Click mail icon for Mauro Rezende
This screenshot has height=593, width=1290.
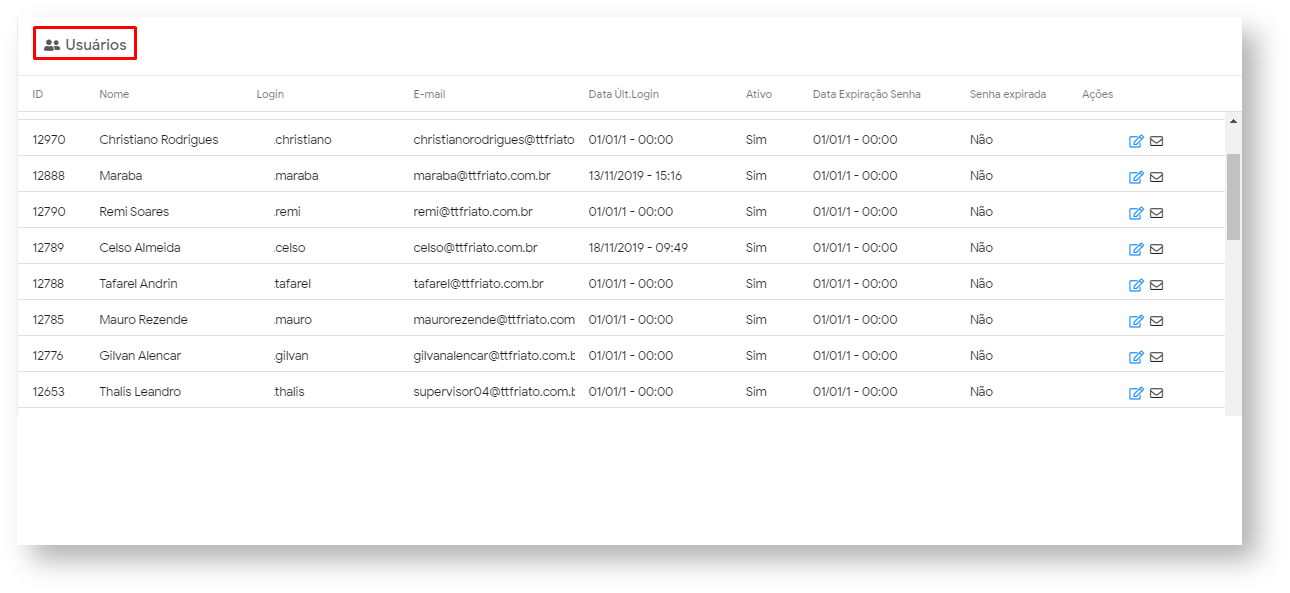(1156, 321)
